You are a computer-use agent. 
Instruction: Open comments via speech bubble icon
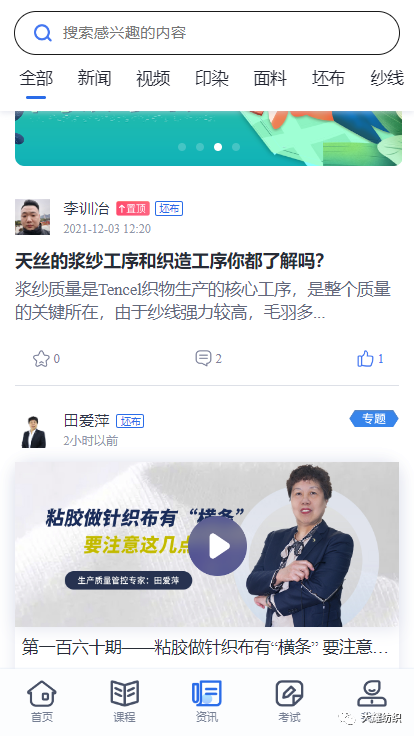coord(203,358)
